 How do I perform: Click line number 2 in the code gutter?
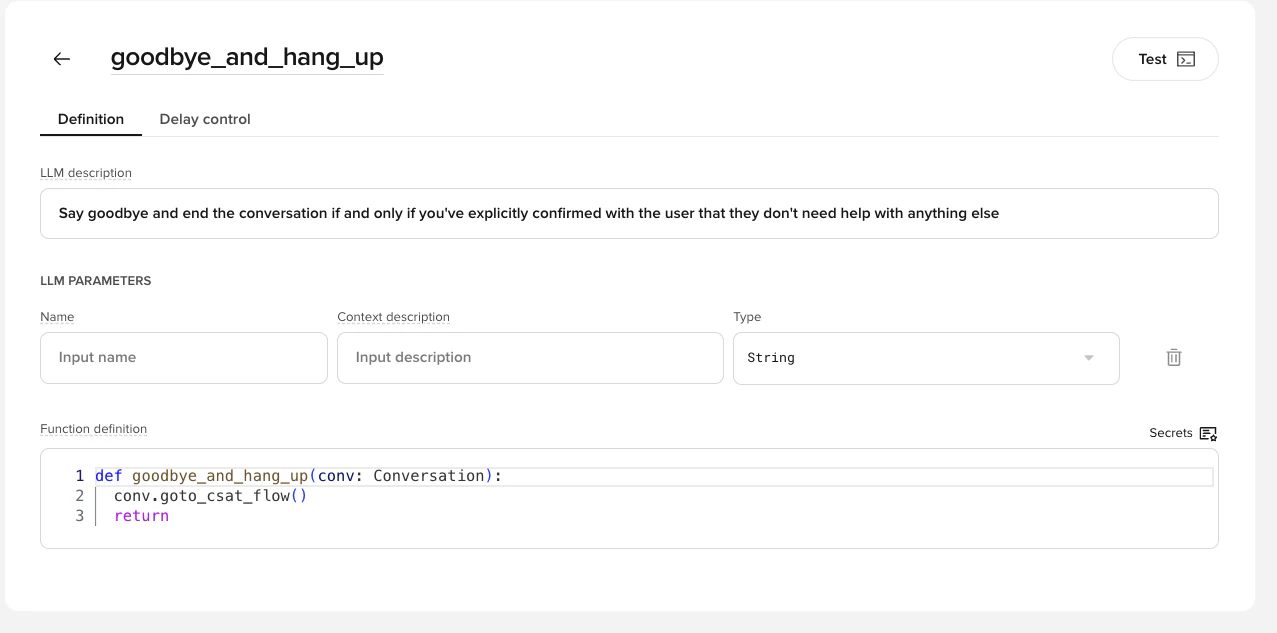pos(79,495)
